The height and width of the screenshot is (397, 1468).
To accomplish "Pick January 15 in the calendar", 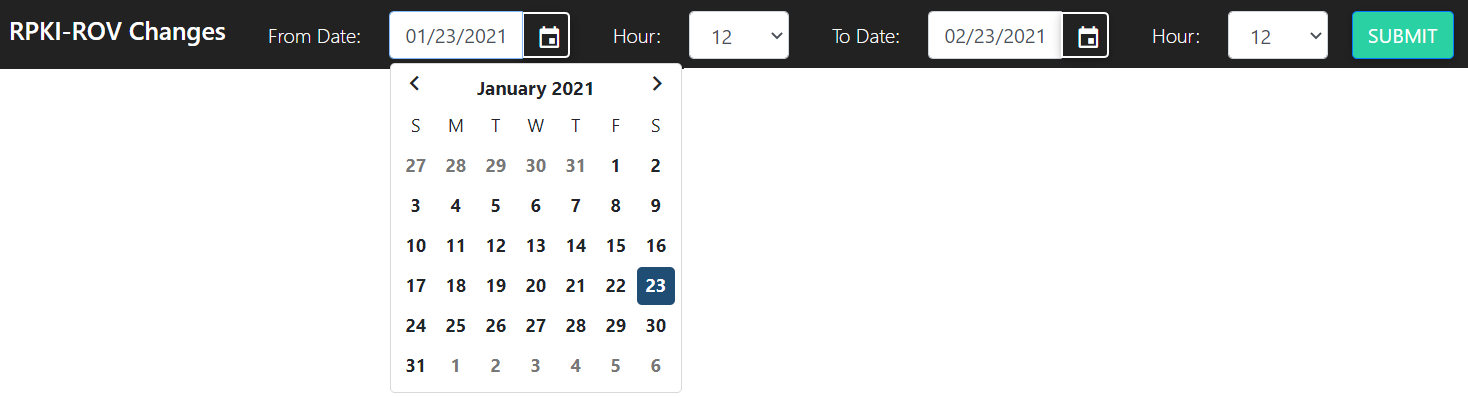I will click(x=616, y=246).
